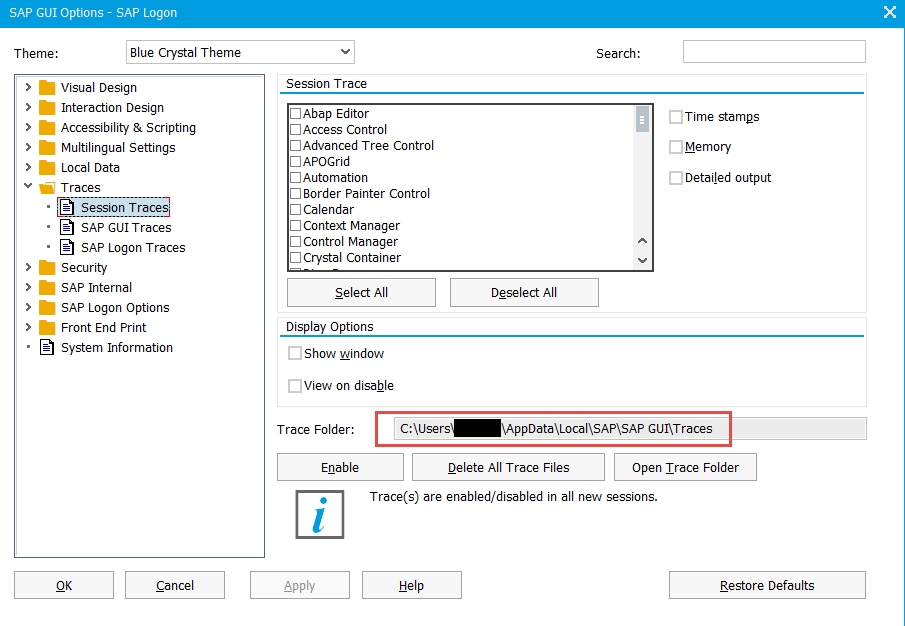The width and height of the screenshot is (905, 626).
Task: Click the Visual Design folder icon
Action: click(47, 88)
